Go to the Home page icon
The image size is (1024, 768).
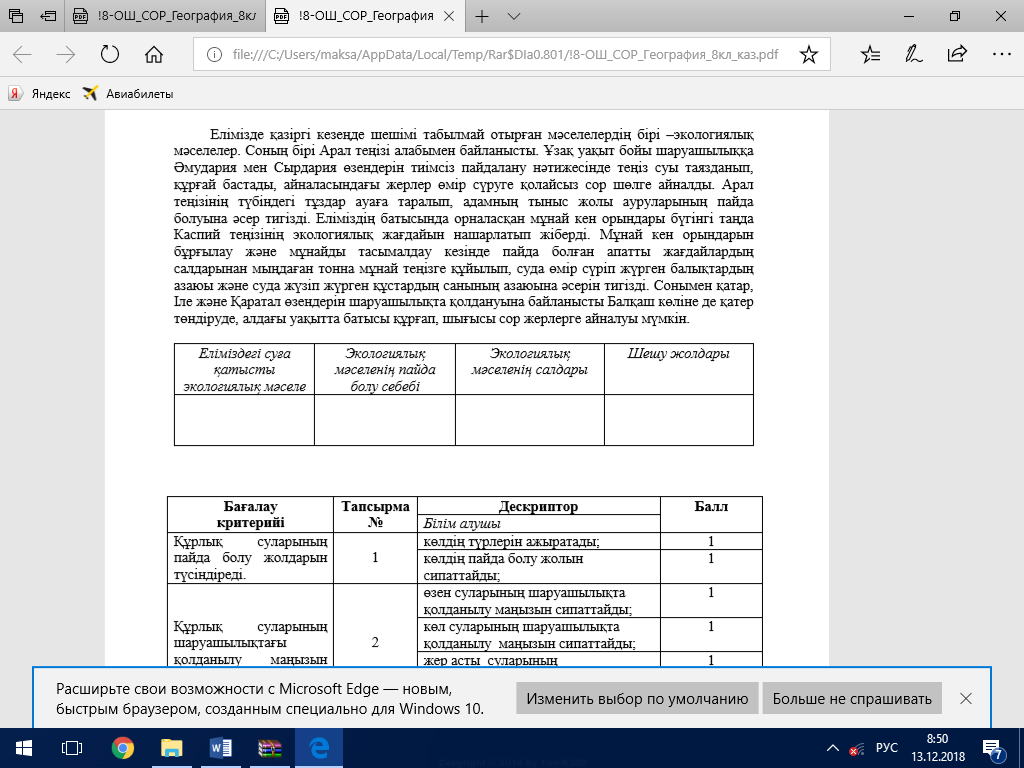154,54
